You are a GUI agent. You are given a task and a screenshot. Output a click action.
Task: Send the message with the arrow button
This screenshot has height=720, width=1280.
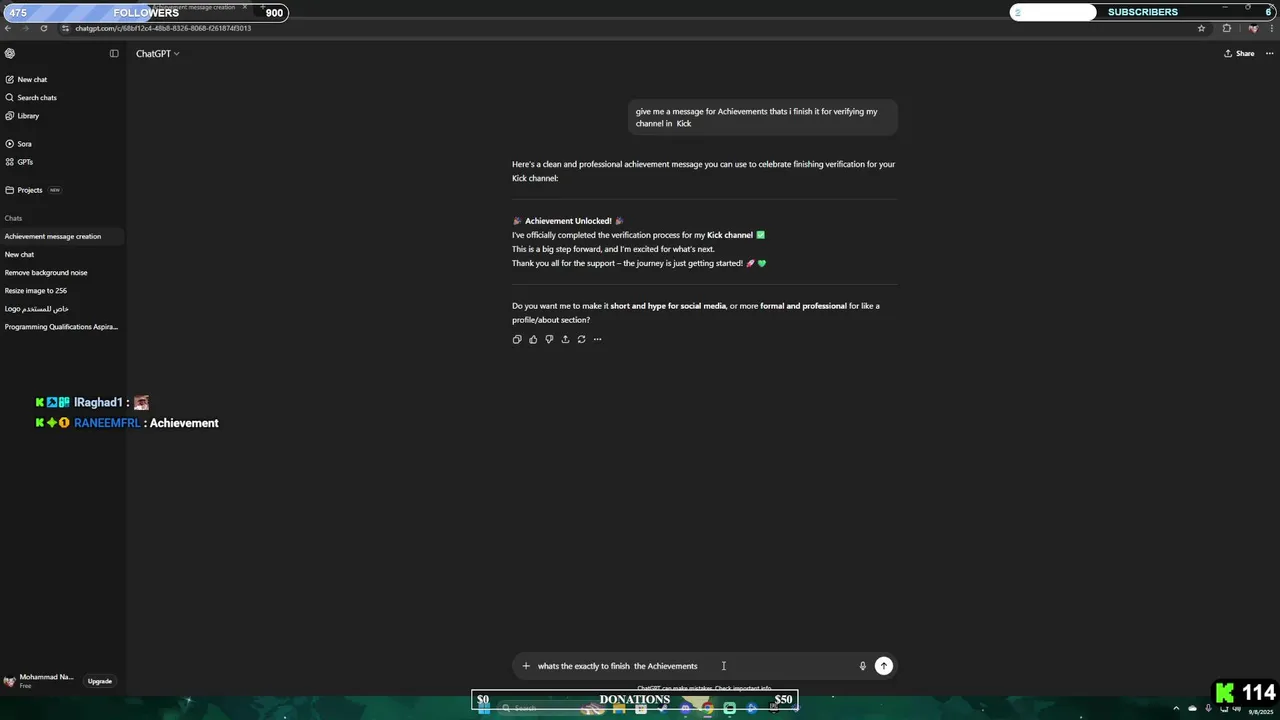tap(884, 666)
